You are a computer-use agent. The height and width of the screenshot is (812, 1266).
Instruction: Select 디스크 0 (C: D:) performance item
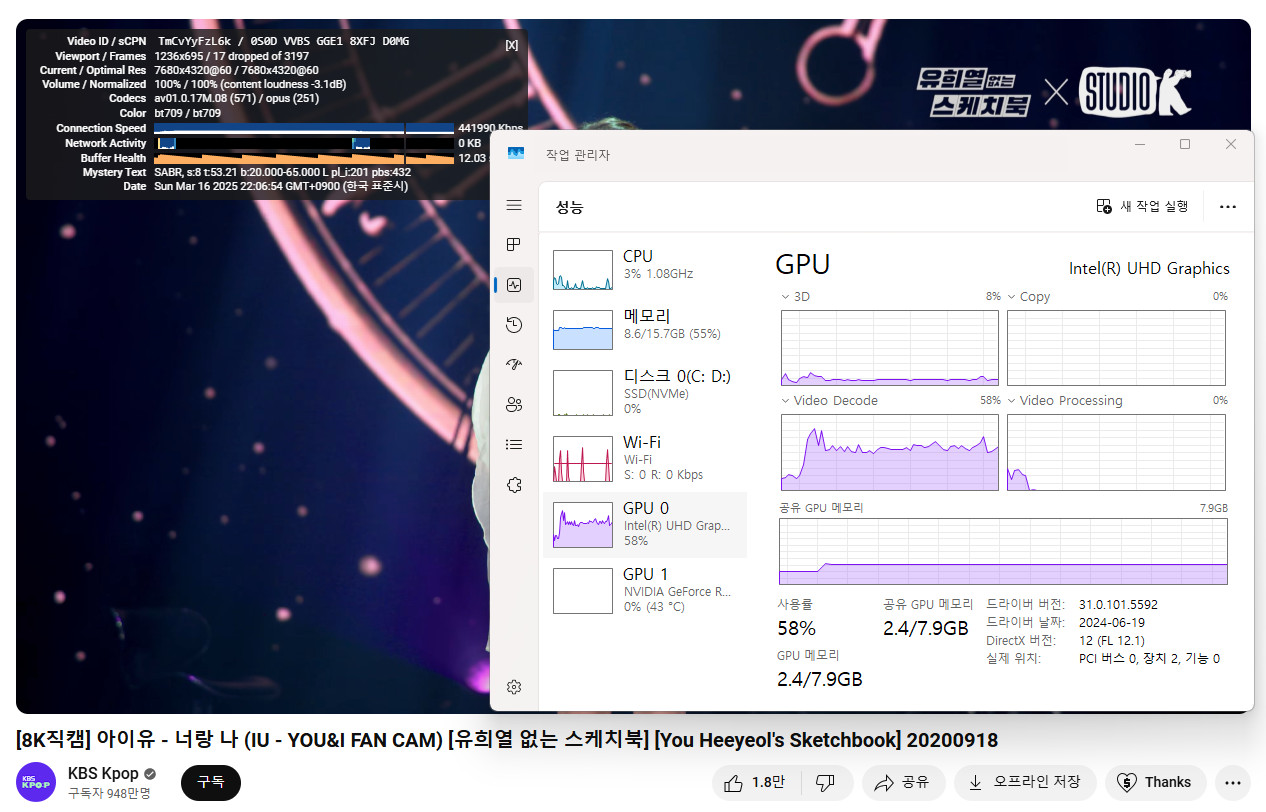[x=645, y=392]
